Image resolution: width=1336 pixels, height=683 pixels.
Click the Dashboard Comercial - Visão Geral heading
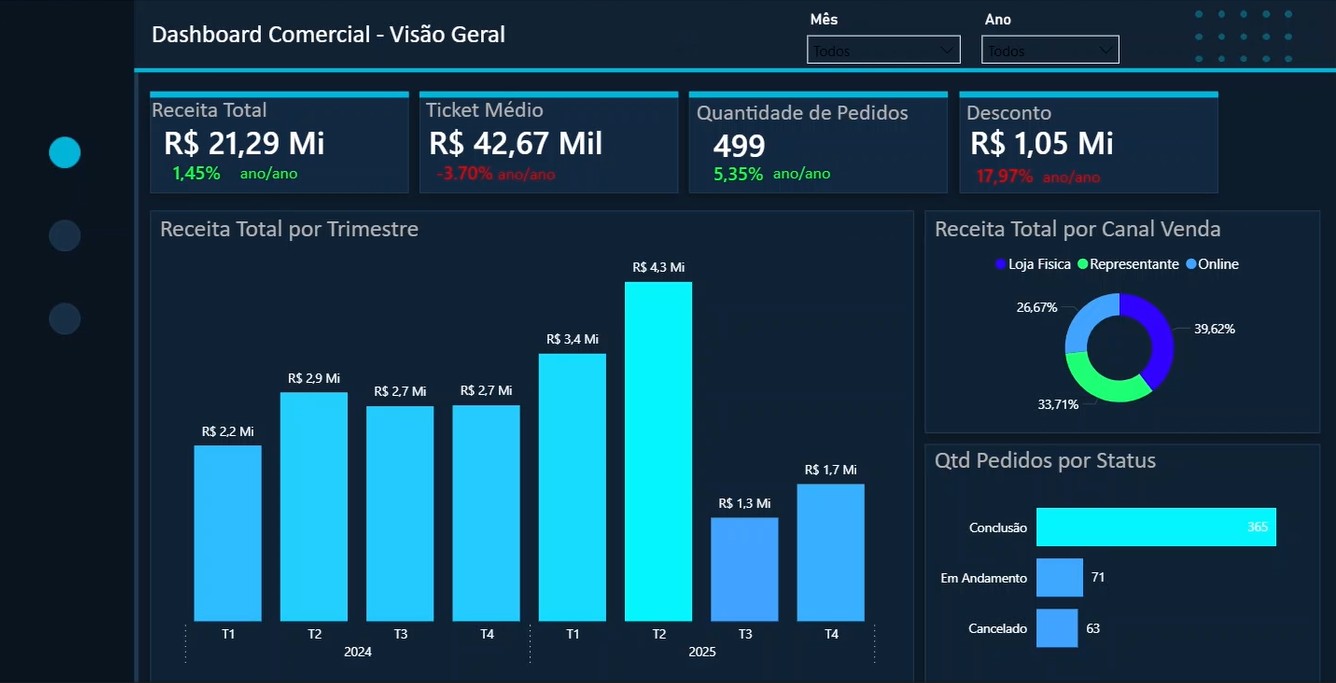[328, 34]
